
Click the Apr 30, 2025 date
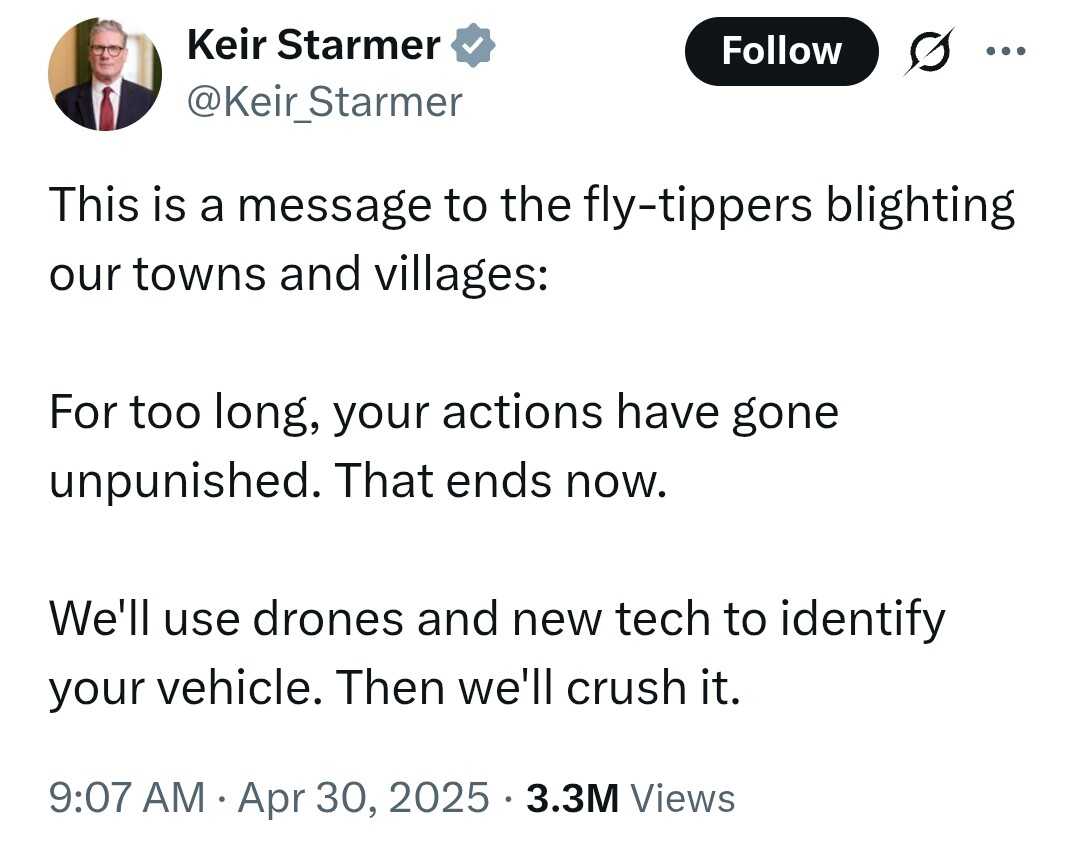pos(364,797)
